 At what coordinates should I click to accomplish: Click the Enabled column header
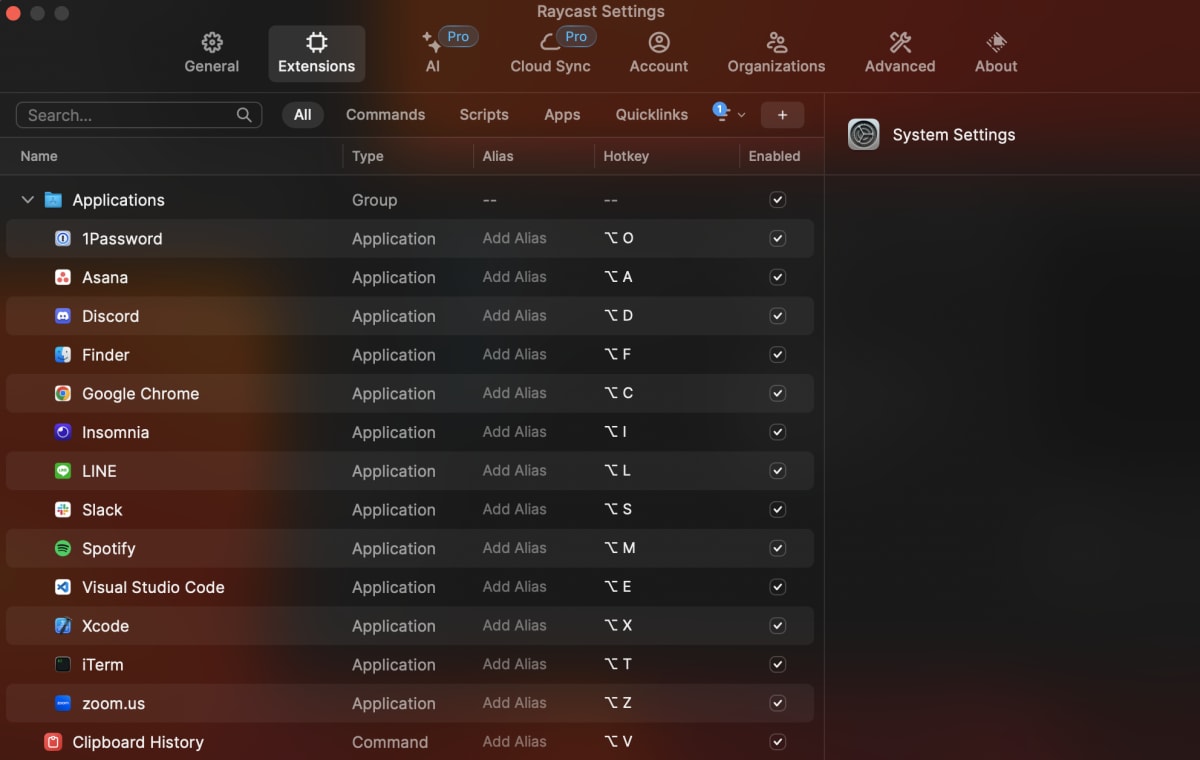pos(775,156)
